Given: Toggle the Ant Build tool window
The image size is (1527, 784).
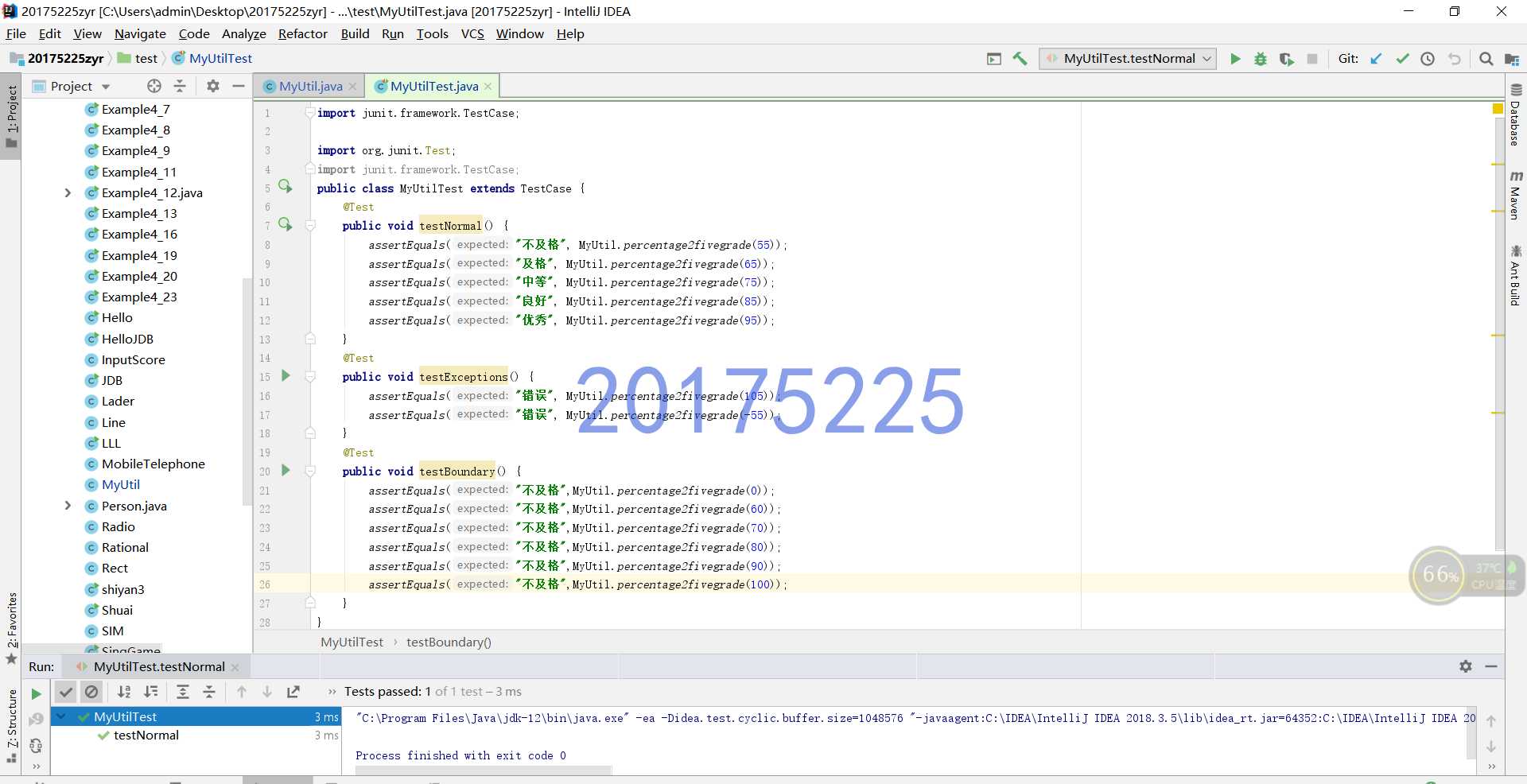Looking at the screenshot, I should click(x=1516, y=275).
